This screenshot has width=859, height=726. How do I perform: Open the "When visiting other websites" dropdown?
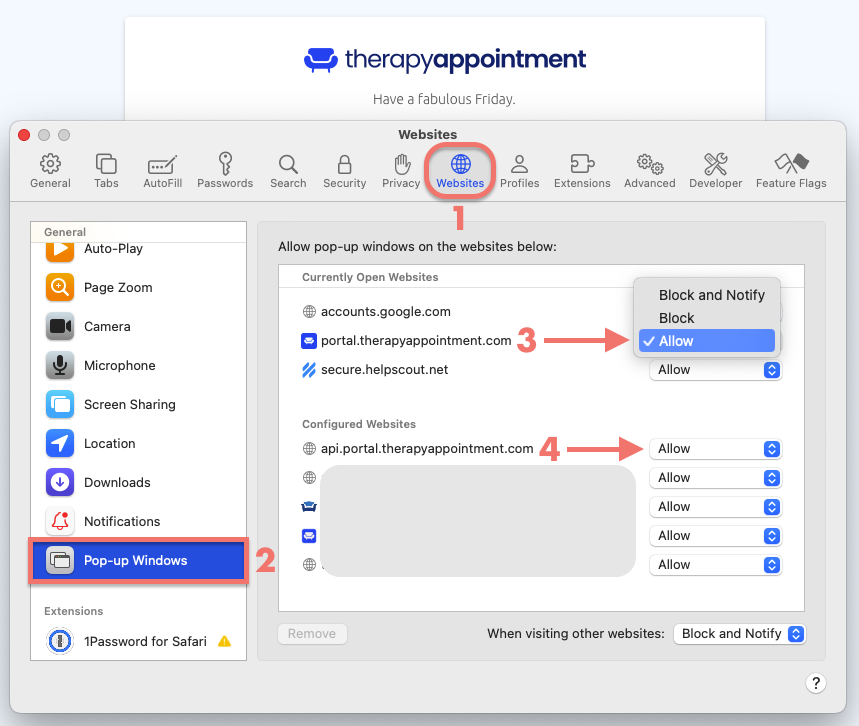[x=740, y=634]
